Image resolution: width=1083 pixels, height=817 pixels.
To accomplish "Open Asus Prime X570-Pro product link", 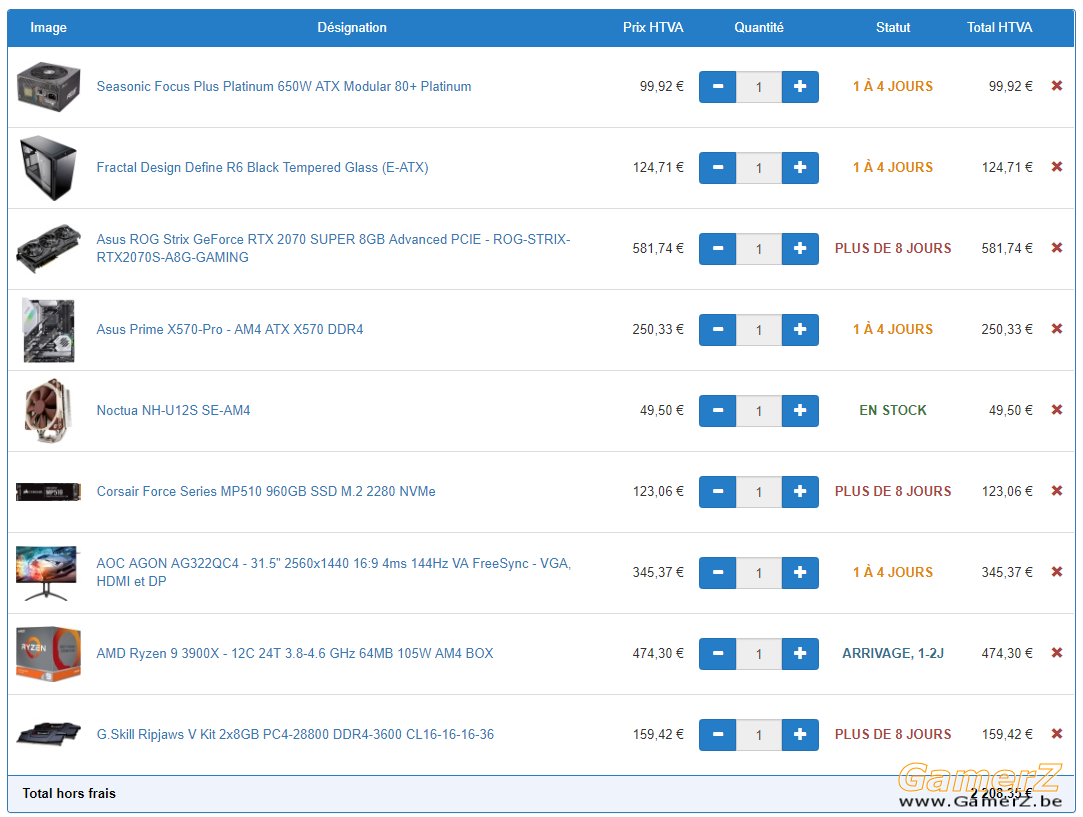I will (x=230, y=329).
